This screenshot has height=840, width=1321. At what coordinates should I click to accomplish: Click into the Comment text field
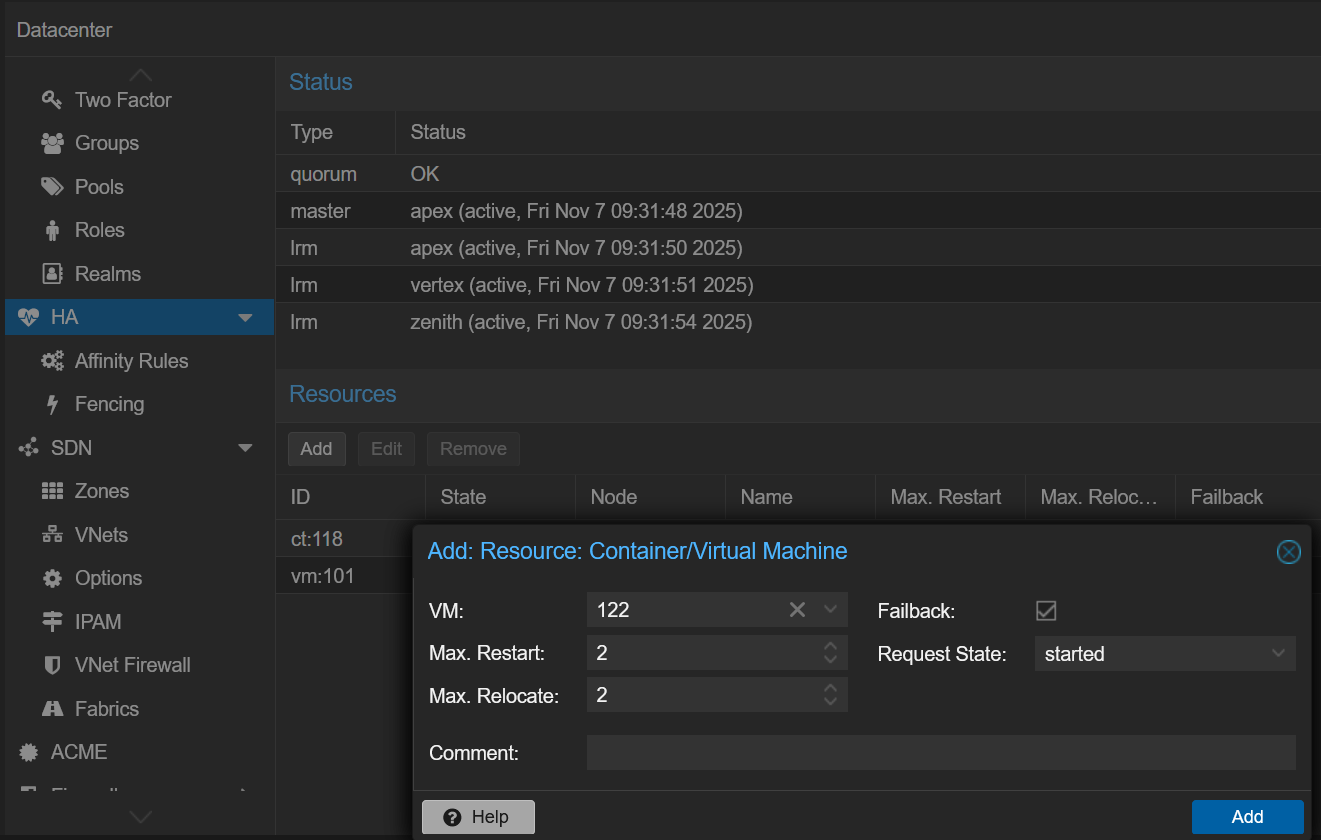pos(940,753)
